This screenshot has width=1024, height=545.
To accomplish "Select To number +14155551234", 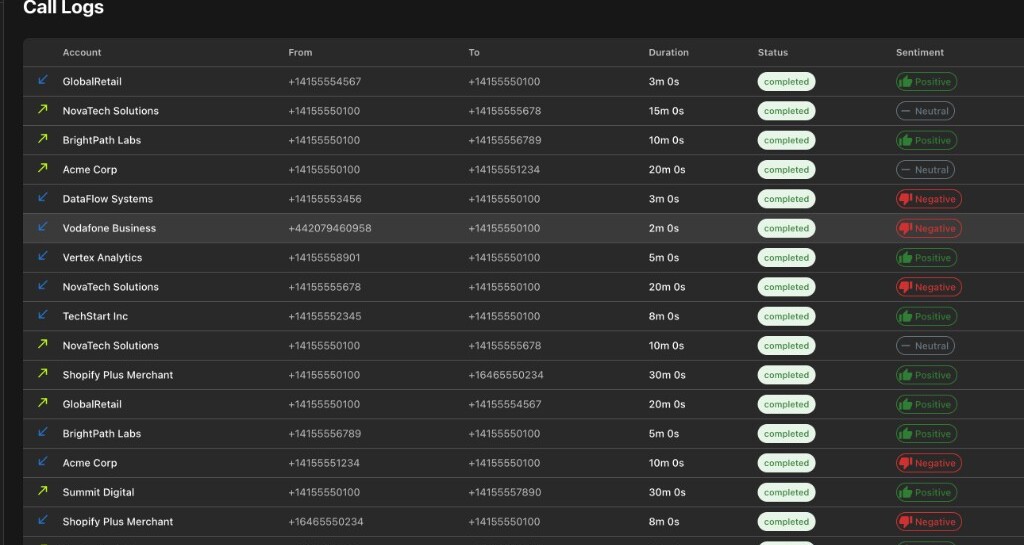I will 504,170.
